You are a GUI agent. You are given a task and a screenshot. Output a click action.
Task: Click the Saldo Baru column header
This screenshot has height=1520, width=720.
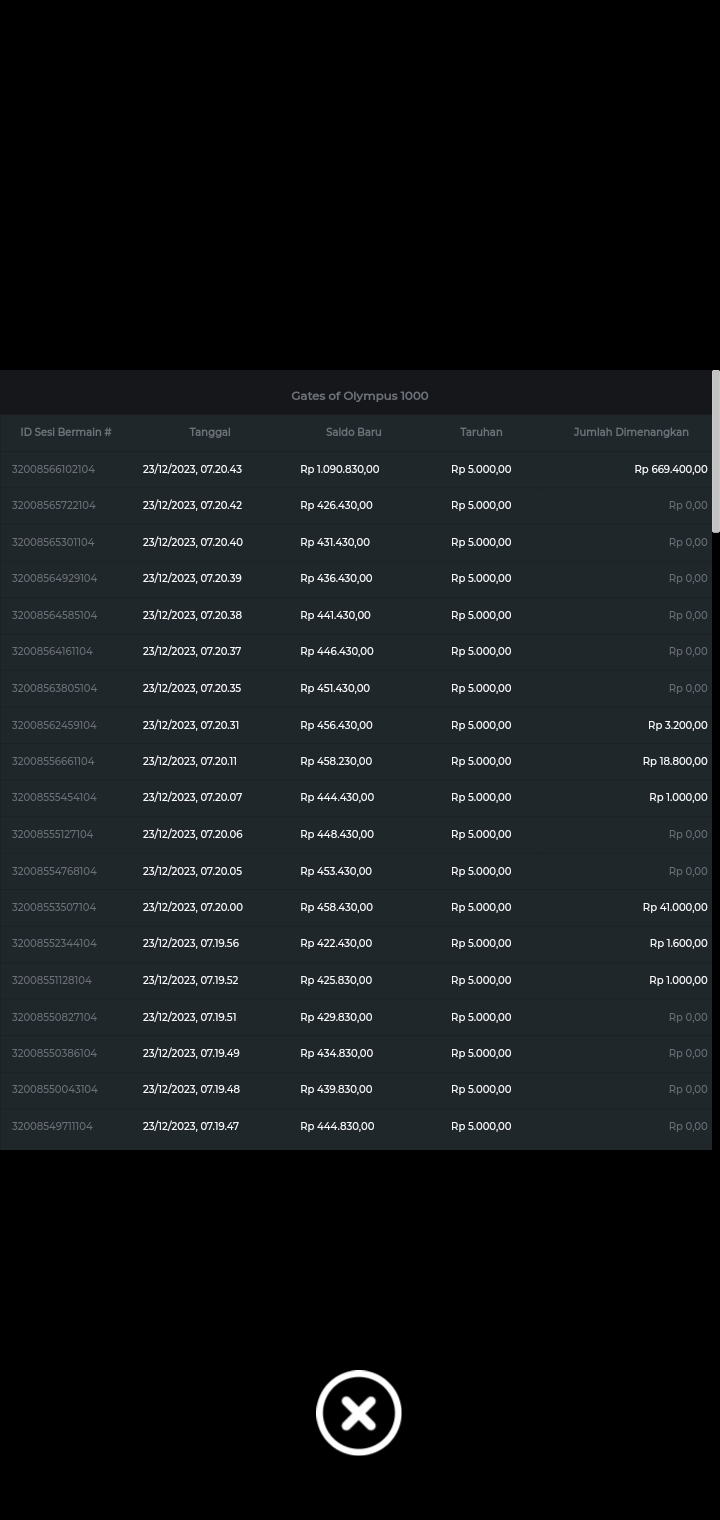pyautogui.click(x=353, y=432)
